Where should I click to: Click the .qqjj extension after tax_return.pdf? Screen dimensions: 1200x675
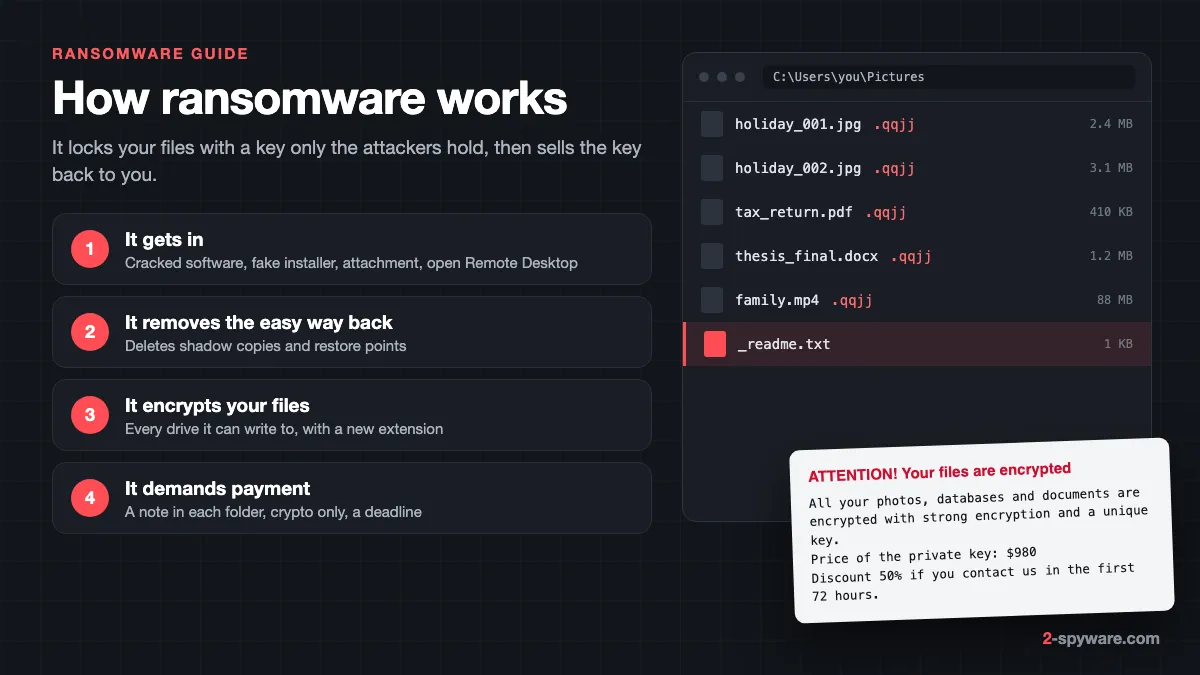pos(886,213)
